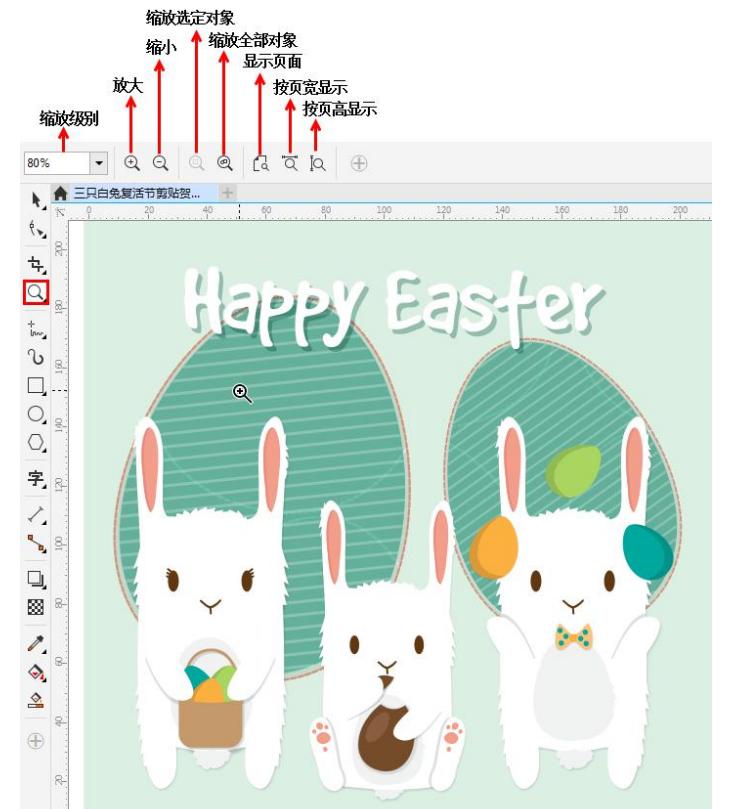Select the Transparency checkerboard tool
This screenshot has height=809, width=735.
(x=35, y=607)
